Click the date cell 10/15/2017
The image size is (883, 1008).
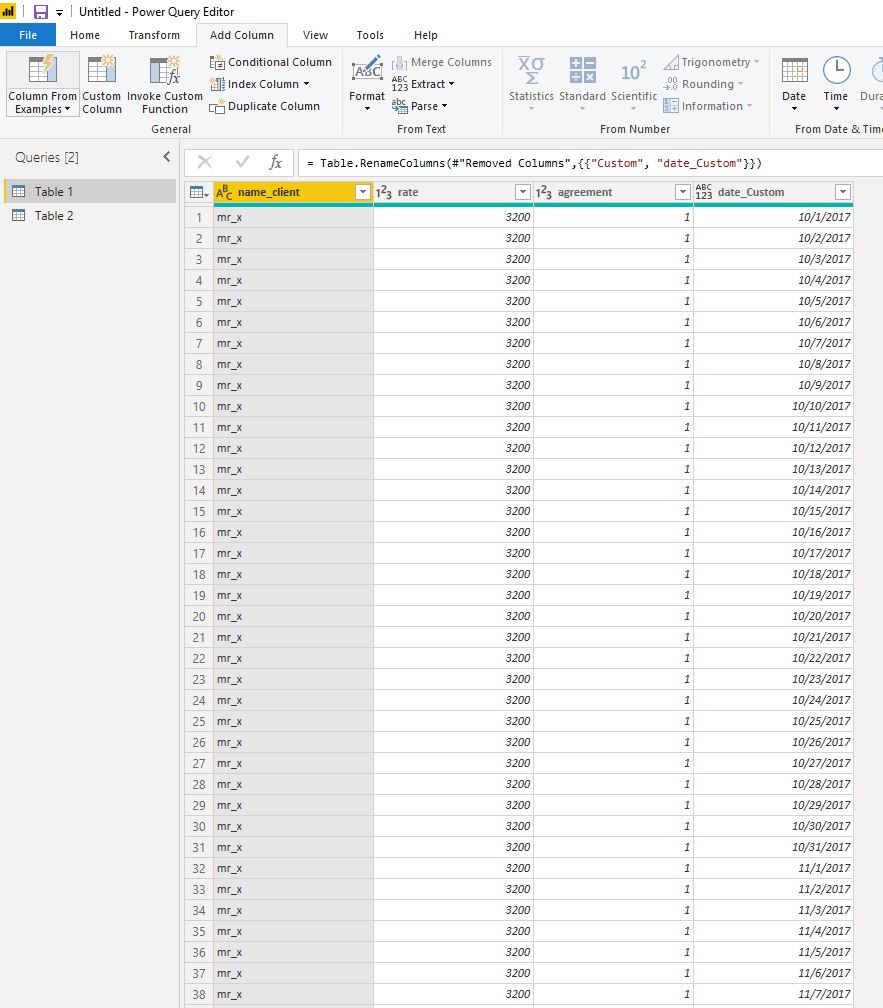[x=773, y=511]
